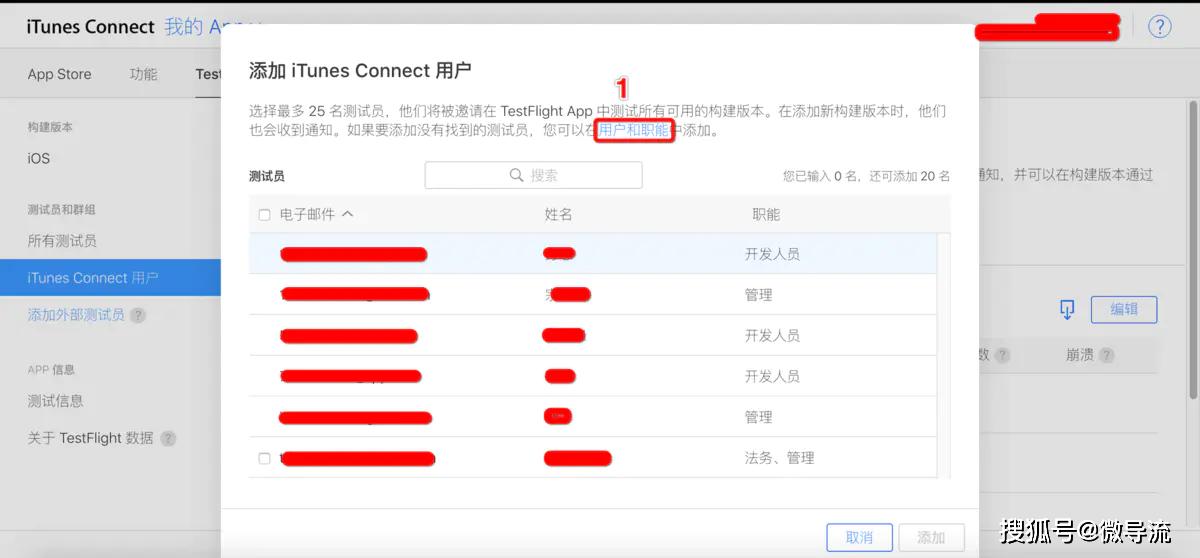
Task: Focus the 搜索 search field
Action: (x=533, y=175)
